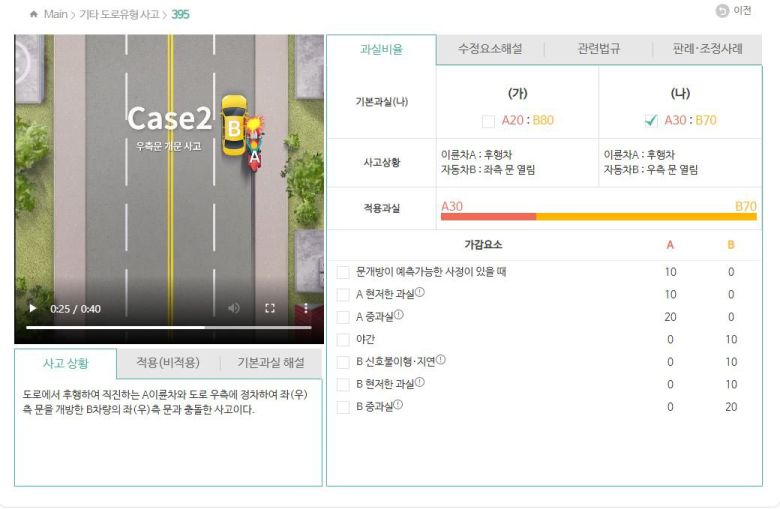Open video more options menu
Image resolution: width=780 pixels, height=509 pixels.
coord(305,308)
